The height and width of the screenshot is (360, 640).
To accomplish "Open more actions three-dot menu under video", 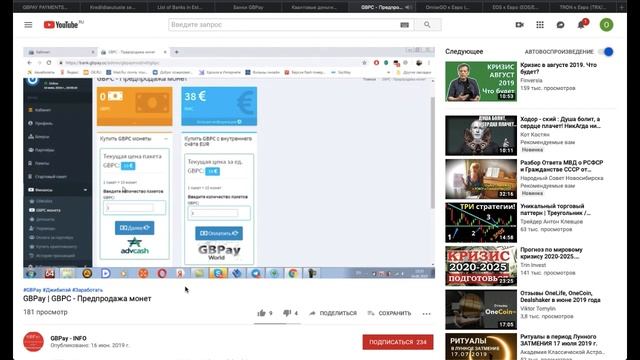I will tap(427, 313).
